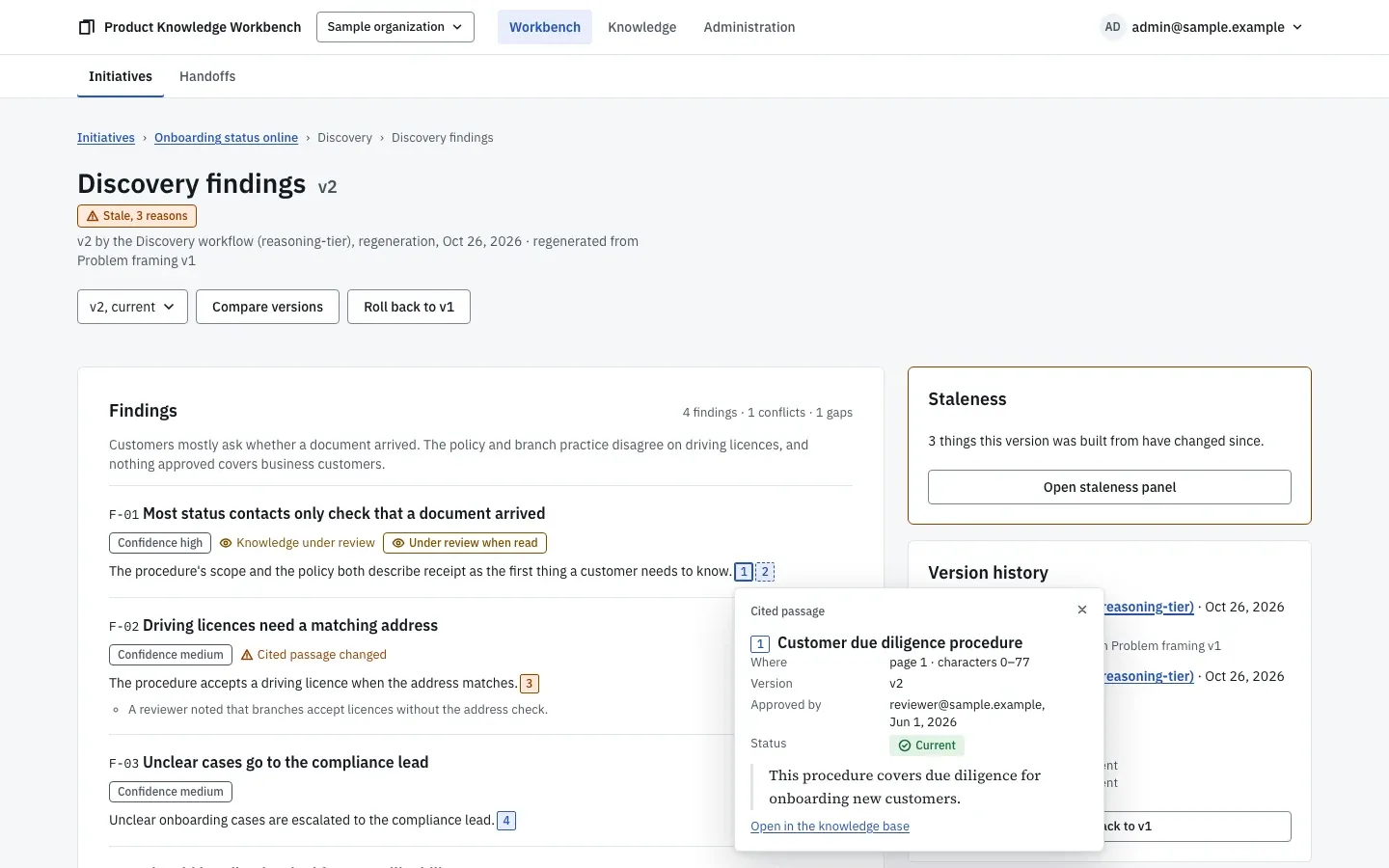1389x868 pixels.
Task: Open citation marker 3 in finding F-02
Action: pyautogui.click(x=529, y=684)
